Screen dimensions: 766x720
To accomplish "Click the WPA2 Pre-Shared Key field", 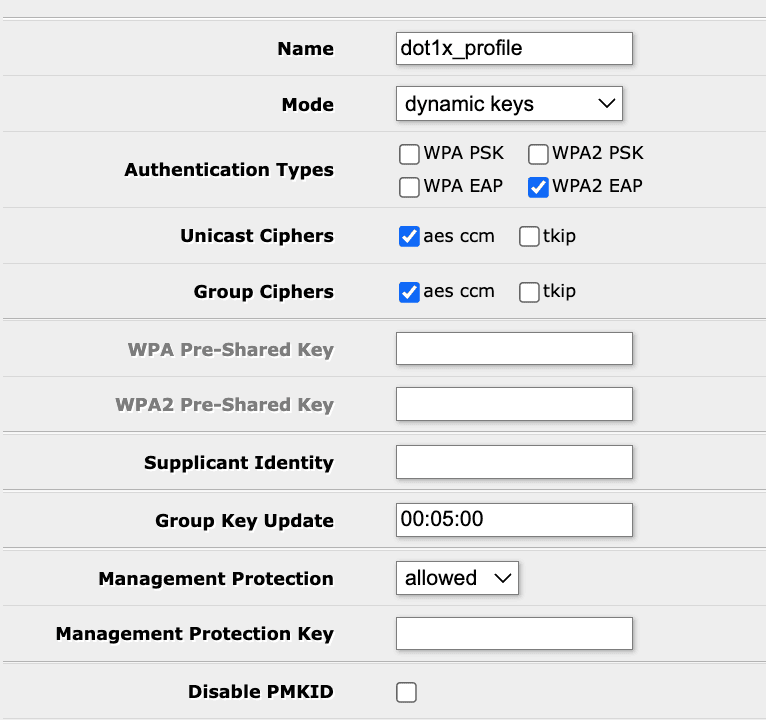I will [x=514, y=404].
